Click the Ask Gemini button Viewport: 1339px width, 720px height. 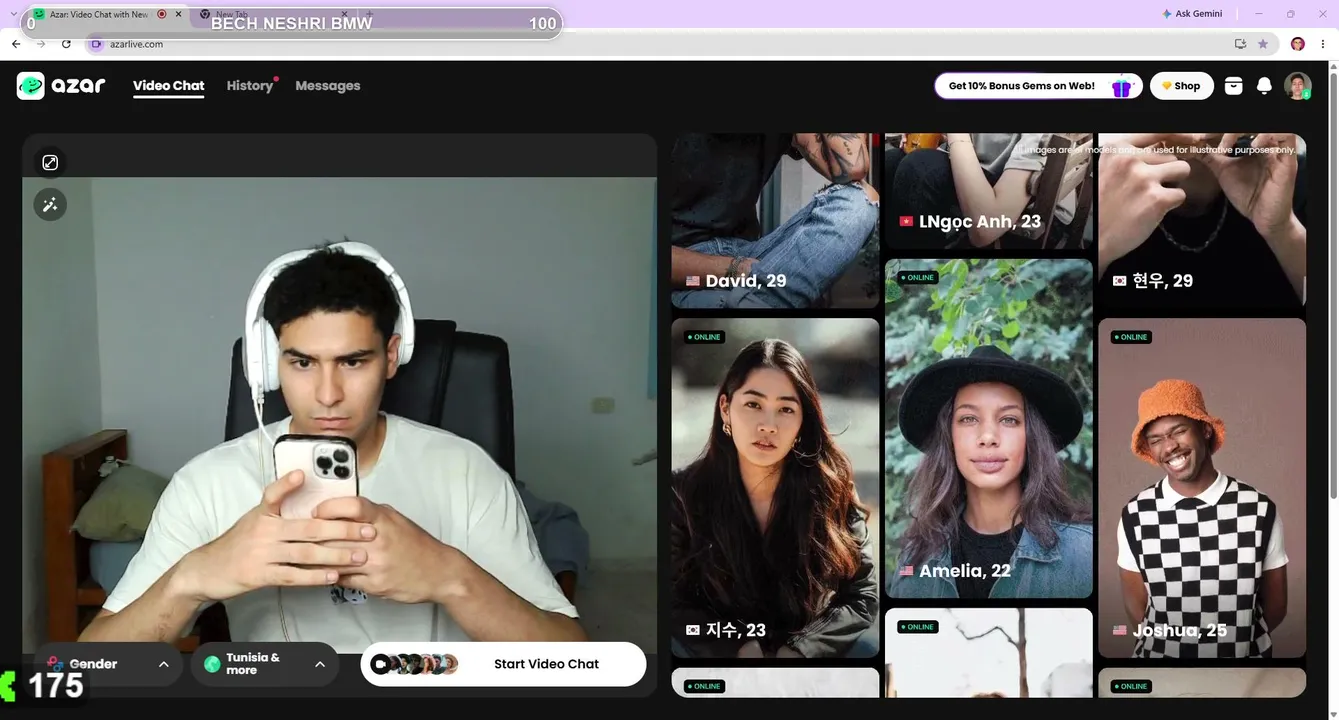click(1192, 14)
